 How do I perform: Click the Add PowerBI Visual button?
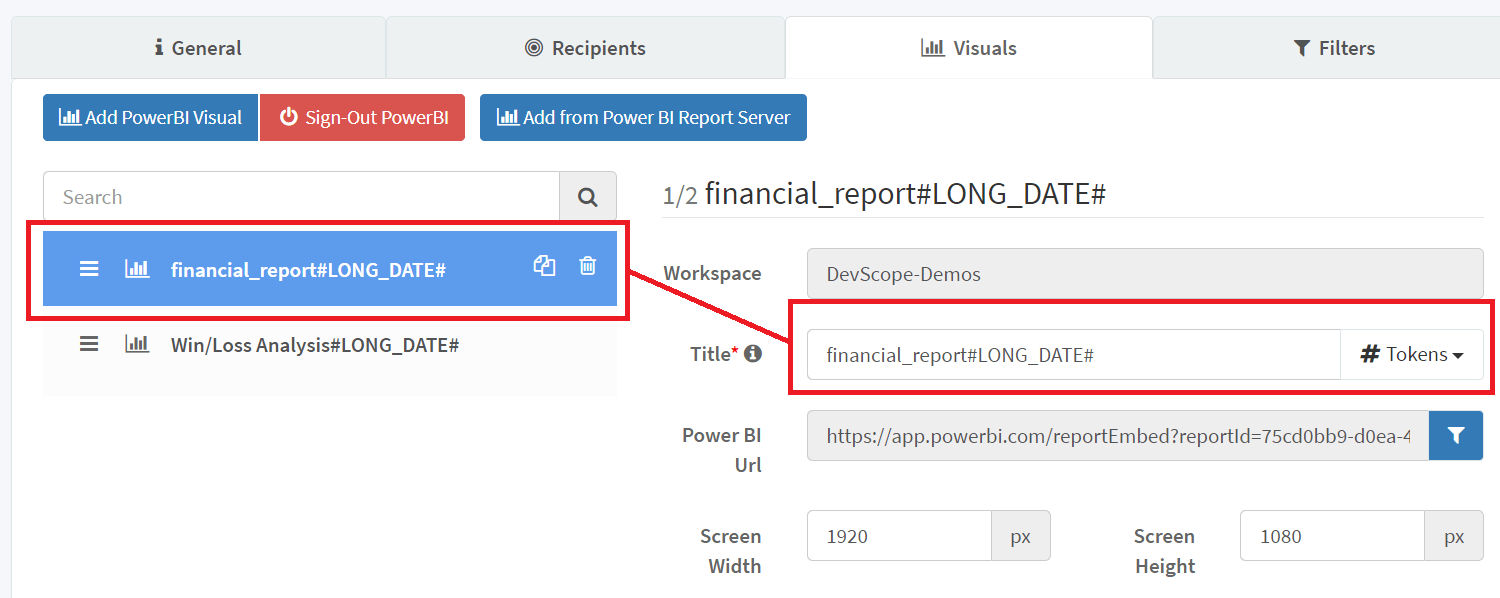pos(150,117)
